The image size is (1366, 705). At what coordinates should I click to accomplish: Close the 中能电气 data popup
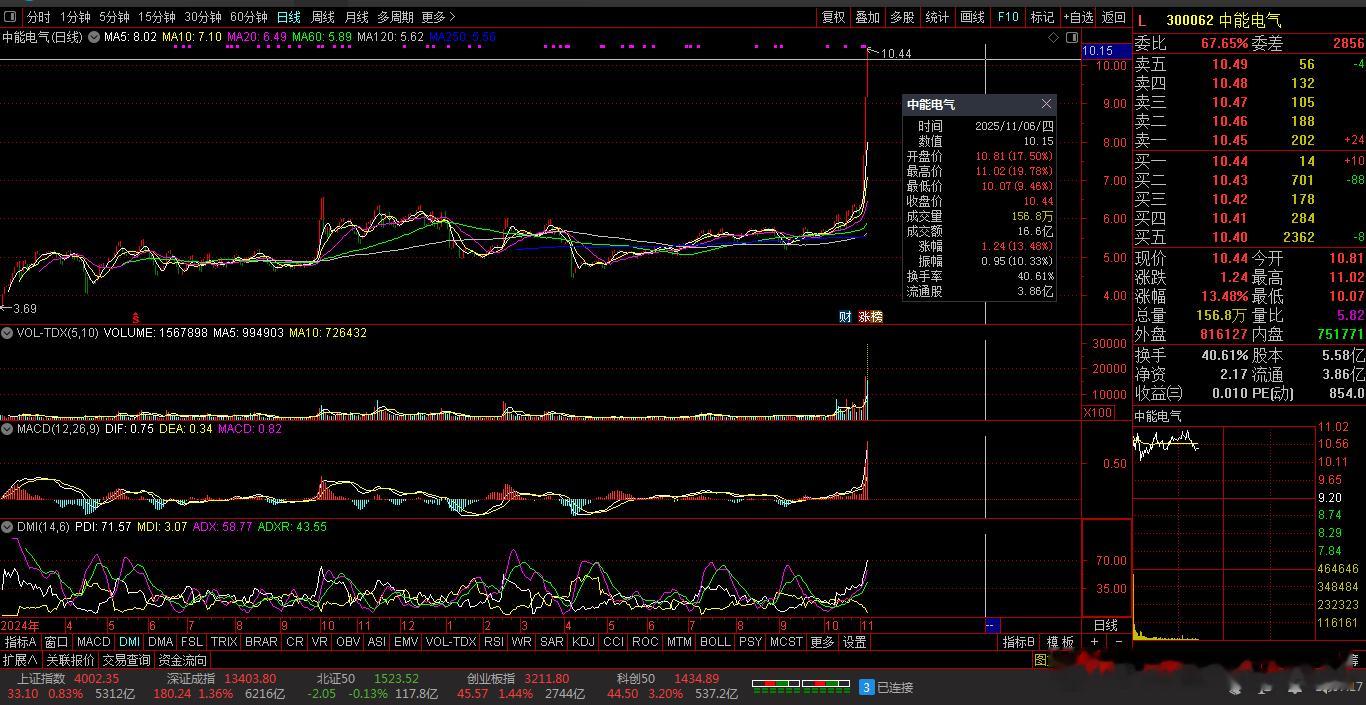click(1046, 104)
